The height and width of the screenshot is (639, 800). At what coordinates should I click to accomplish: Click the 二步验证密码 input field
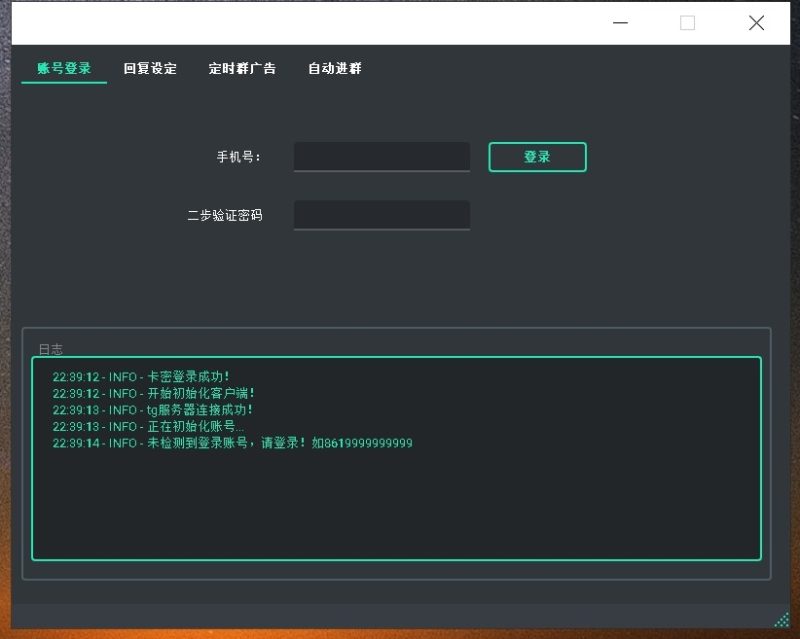[x=381, y=214]
